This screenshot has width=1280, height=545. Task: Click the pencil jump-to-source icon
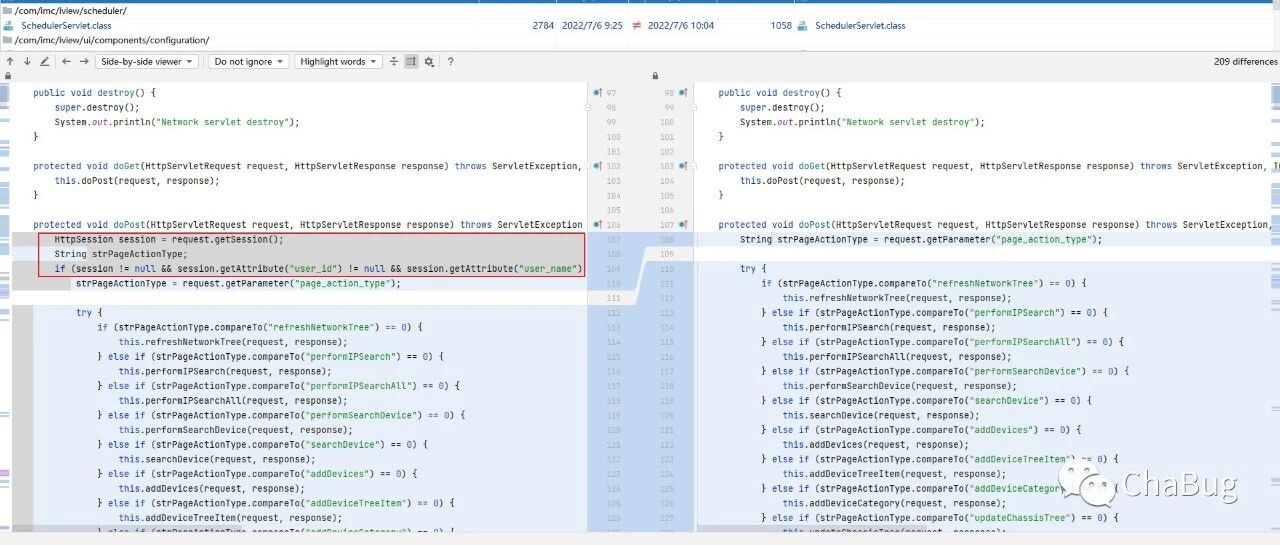44,61
